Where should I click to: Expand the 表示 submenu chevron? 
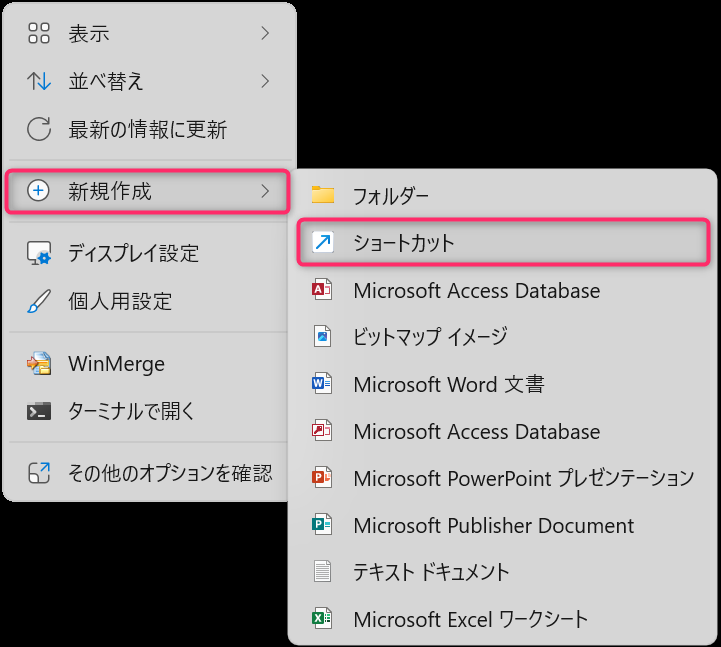pyautogui.click(x=265, y=33)
